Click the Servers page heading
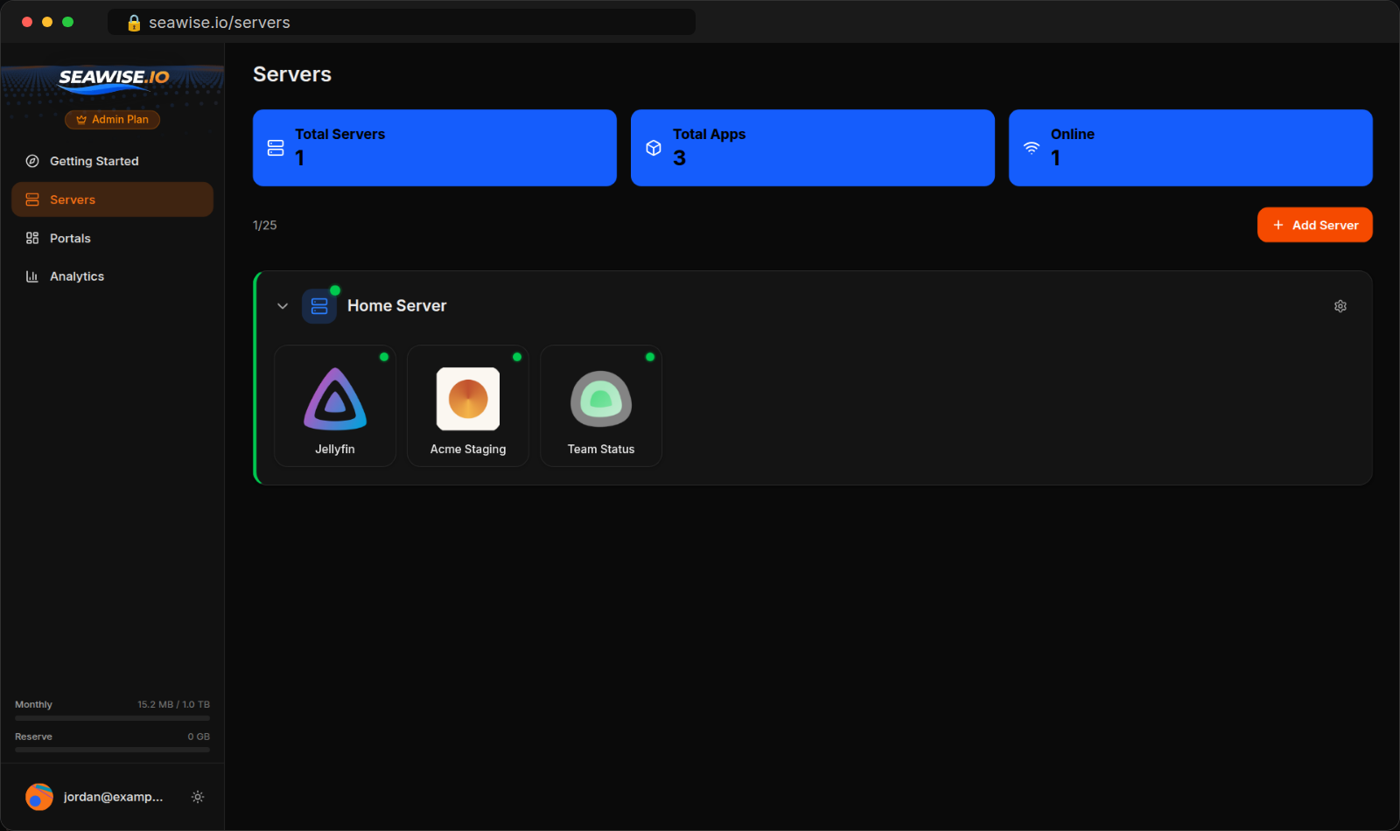This screenshot has width=1400, height=831. point(292,74)
